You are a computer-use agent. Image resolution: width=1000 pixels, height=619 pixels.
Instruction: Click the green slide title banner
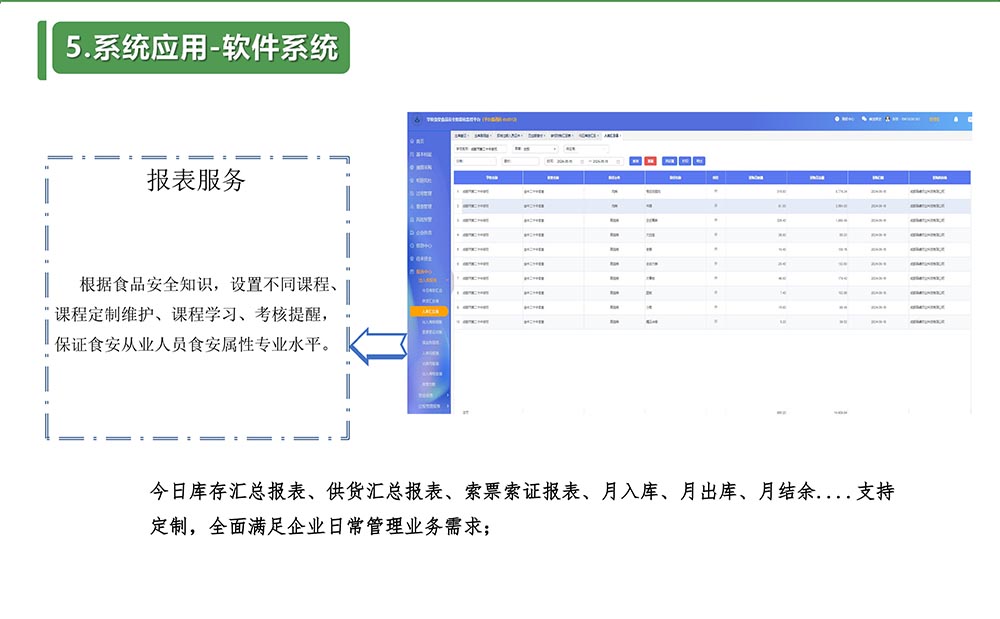pyautogui.click(x=201, y=47)
